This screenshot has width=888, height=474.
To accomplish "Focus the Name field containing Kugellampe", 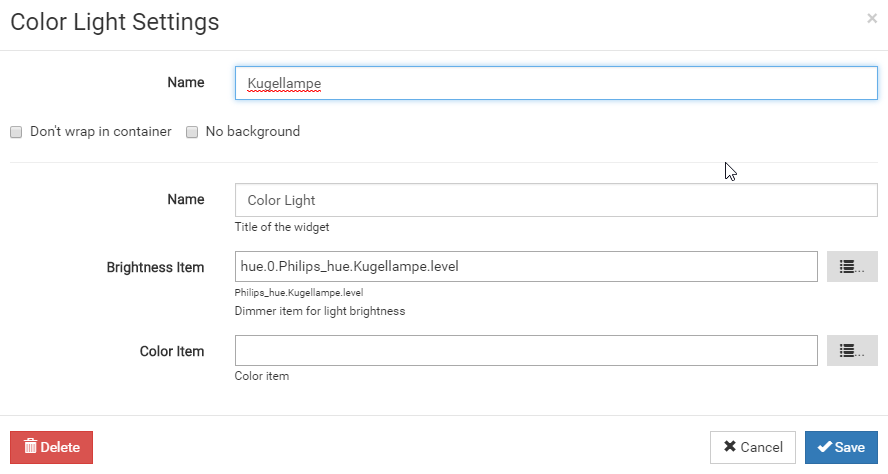I will pyautogui.click(x=556, y=83).
